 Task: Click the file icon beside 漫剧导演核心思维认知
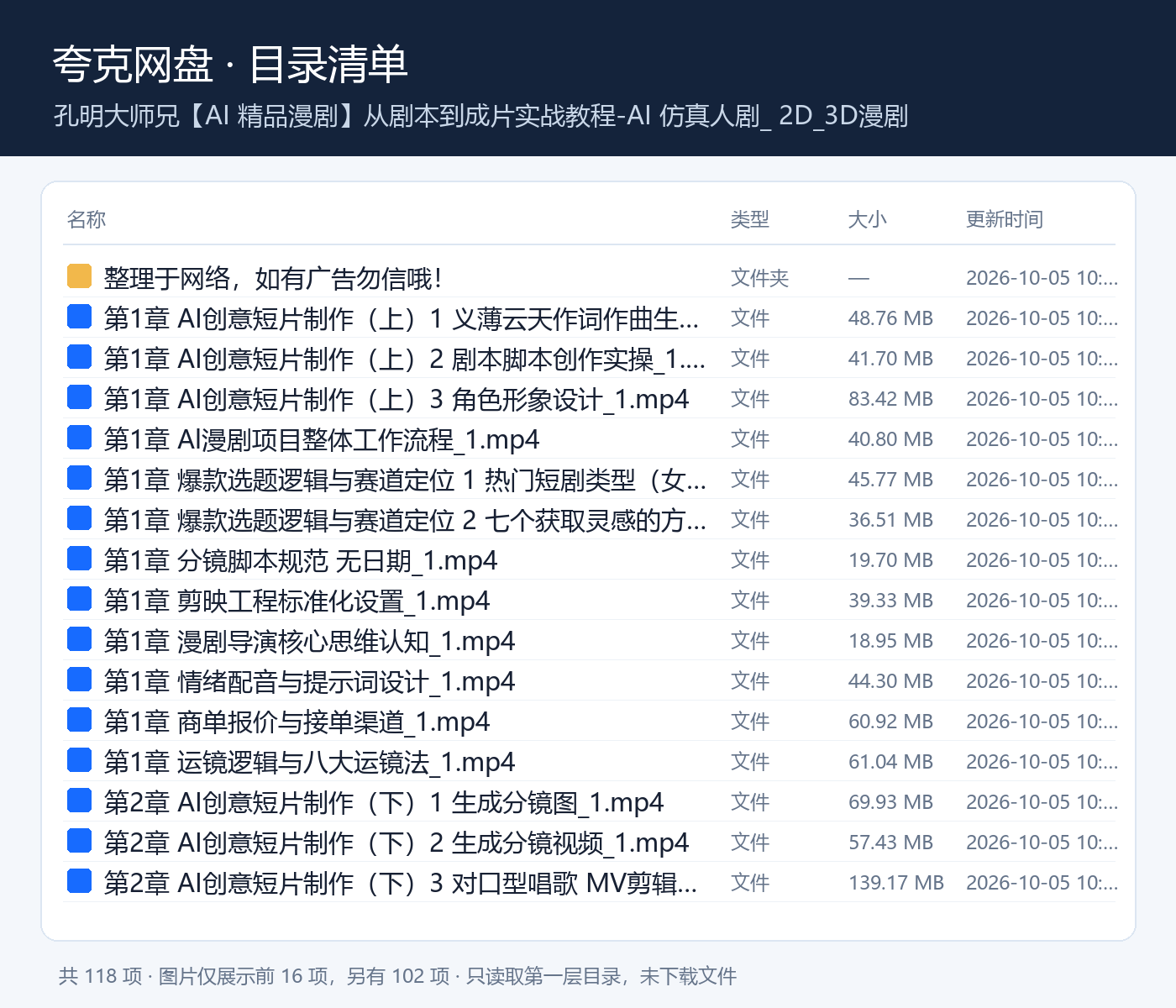click(79, 639)
